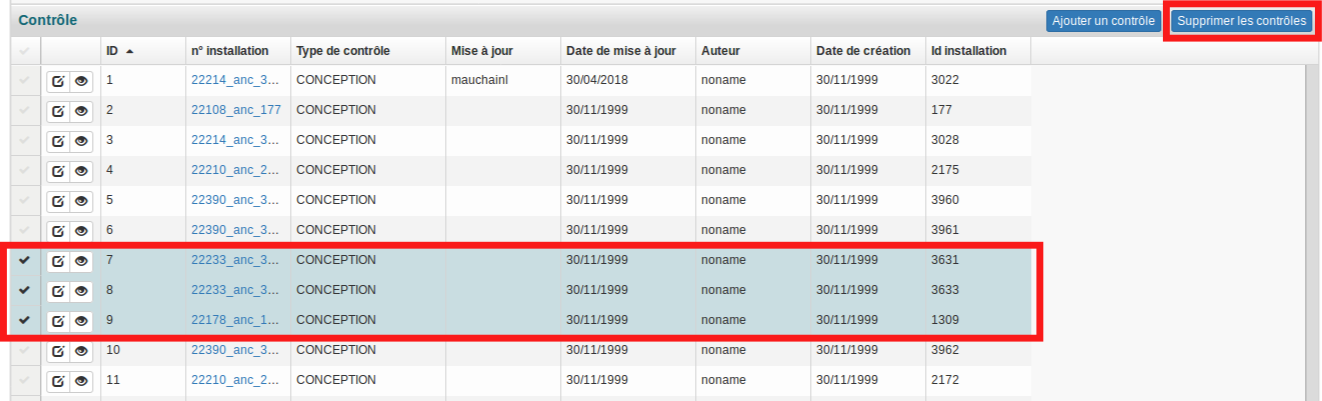The image size is (1322, 401).
Task: View control with eye icon, row ID 10
Action: click(82, 350)
